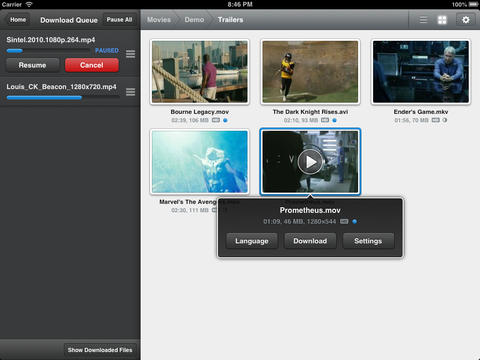The height and width of the screenshot is (360, 480).
Task: Play the Prometheus trailer
Action: (310, 162)
